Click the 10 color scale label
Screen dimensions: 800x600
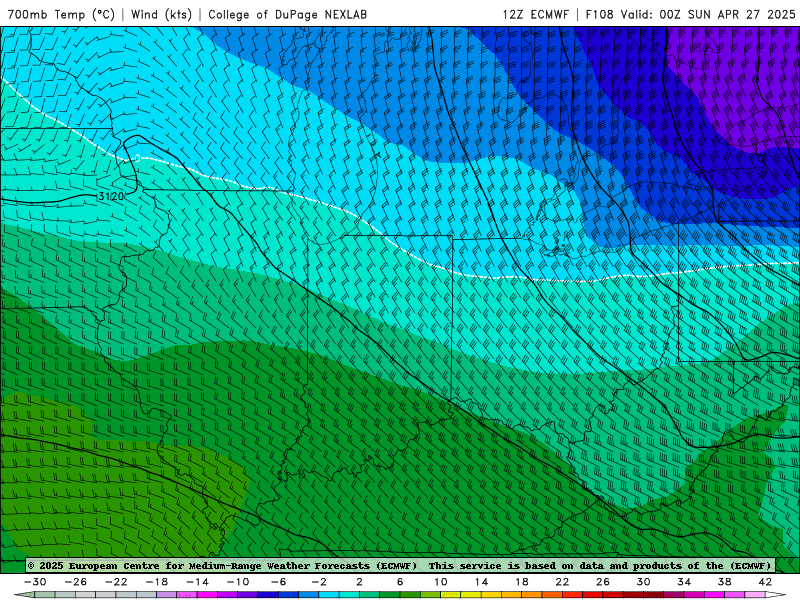tap(441, 582)
